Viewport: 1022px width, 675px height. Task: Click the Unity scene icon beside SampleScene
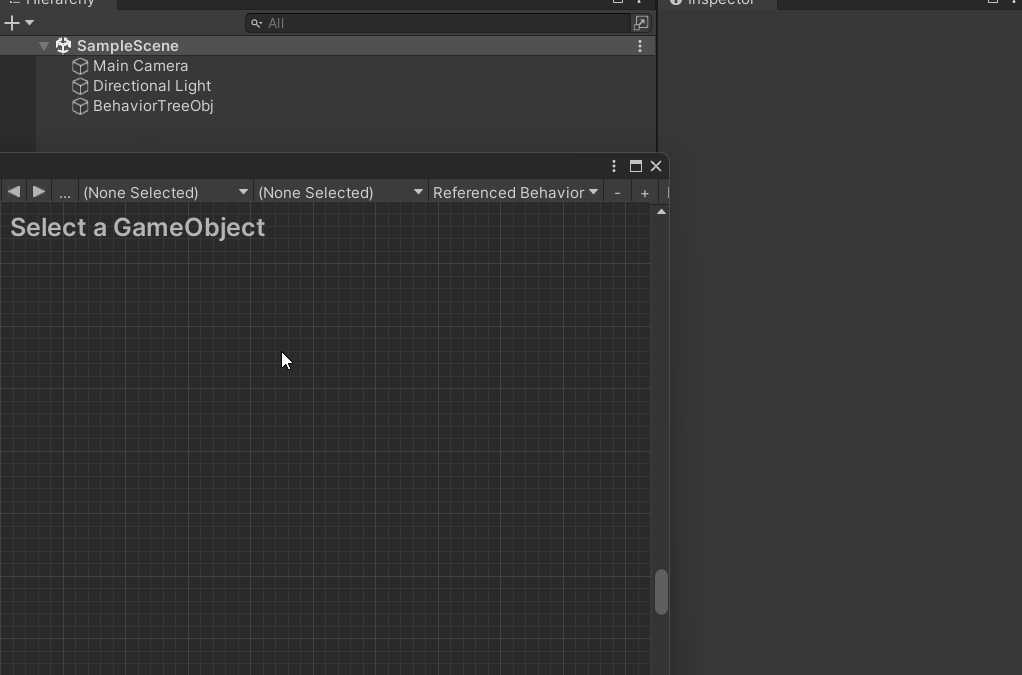pos(63,46)
